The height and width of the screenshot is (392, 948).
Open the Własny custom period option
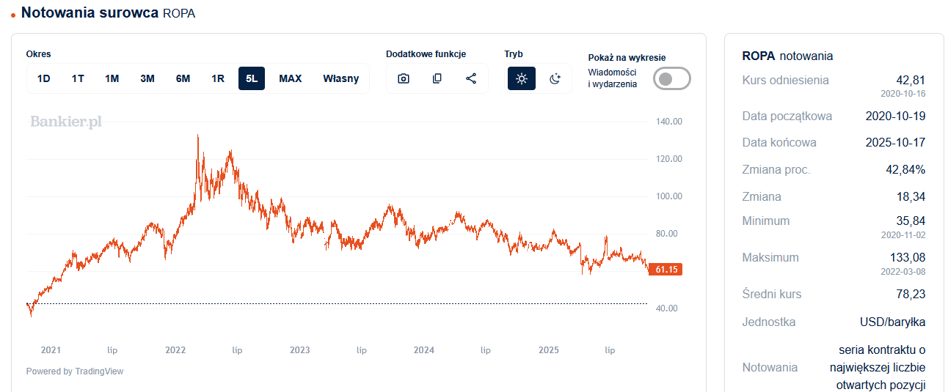[x=341, y=79]
